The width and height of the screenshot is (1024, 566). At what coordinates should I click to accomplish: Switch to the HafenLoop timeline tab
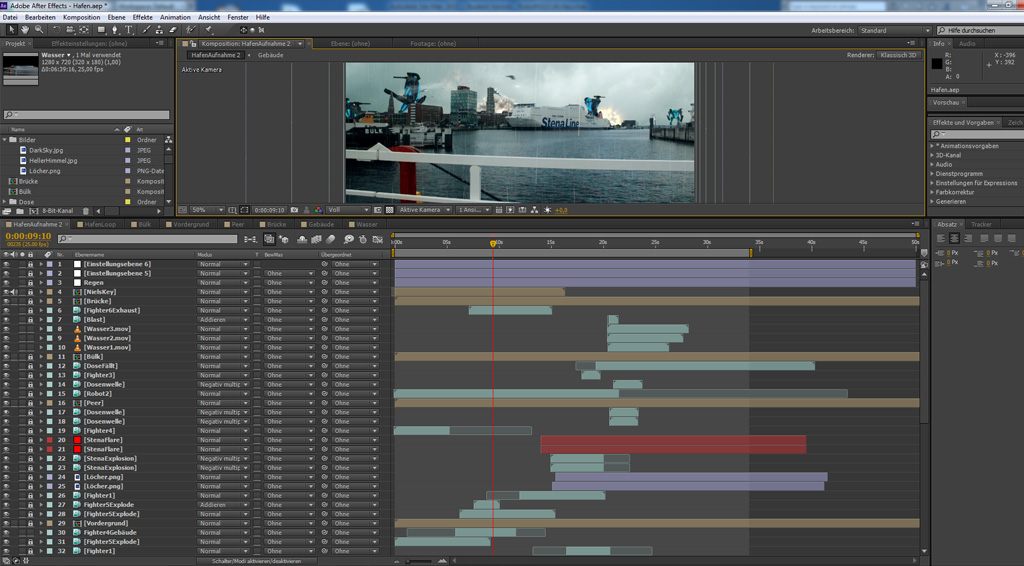pyautogui.click(x=100, y=225)
